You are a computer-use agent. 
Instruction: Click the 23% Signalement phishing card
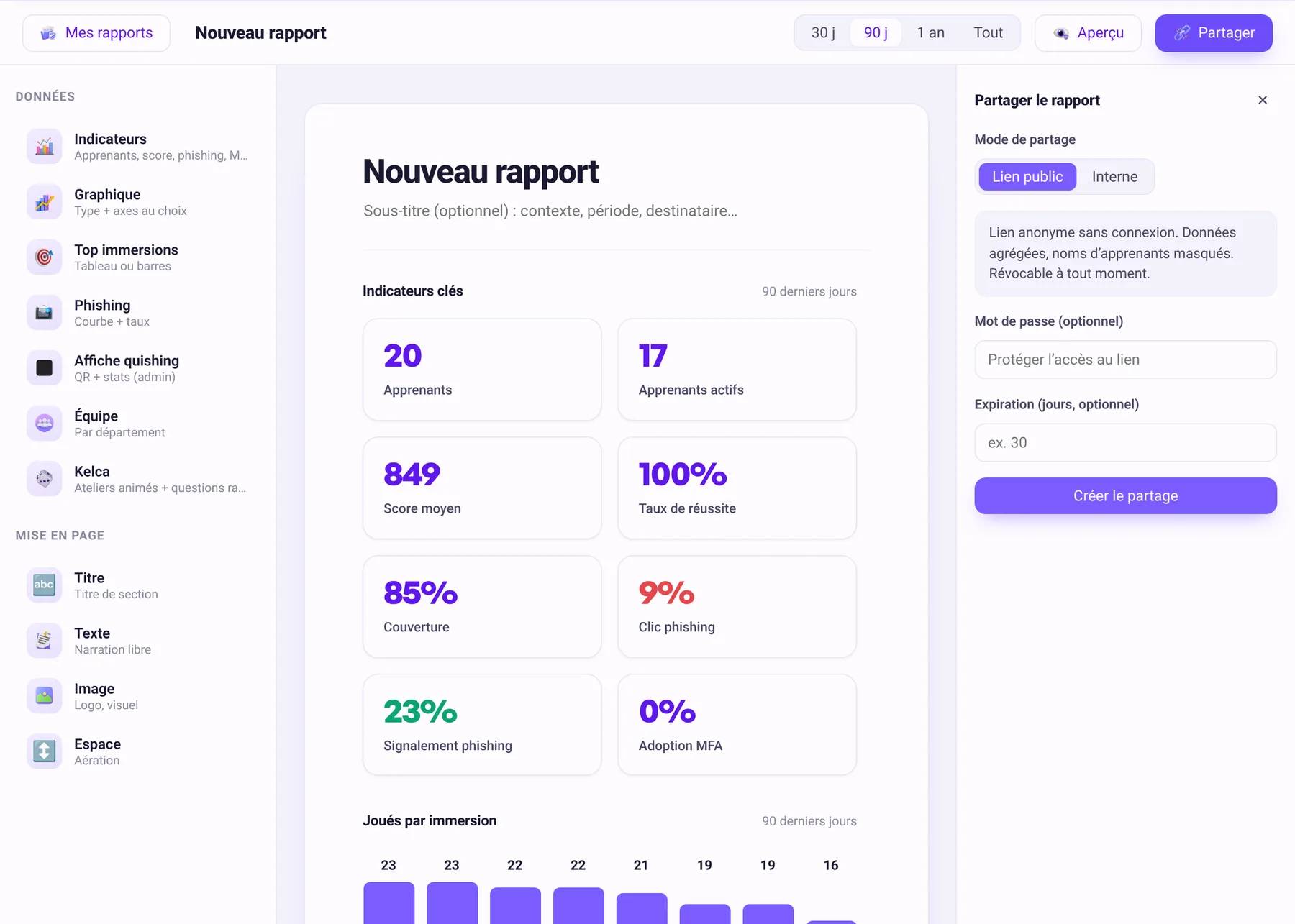point(482,725)
